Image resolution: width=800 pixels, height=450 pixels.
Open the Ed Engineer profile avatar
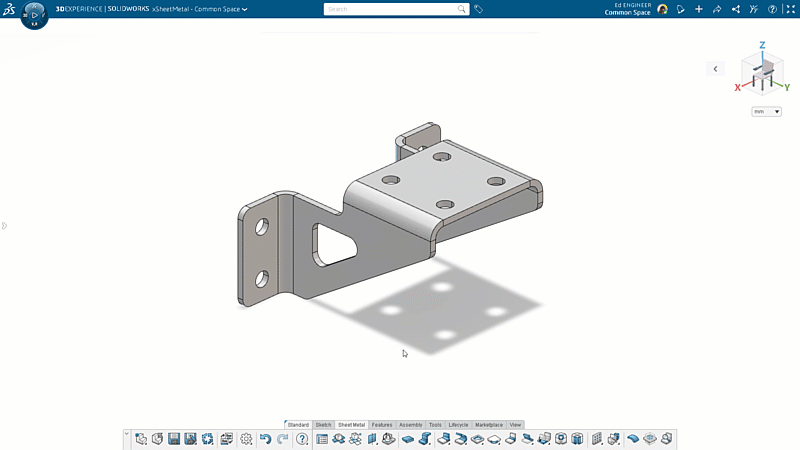point(662,9)
